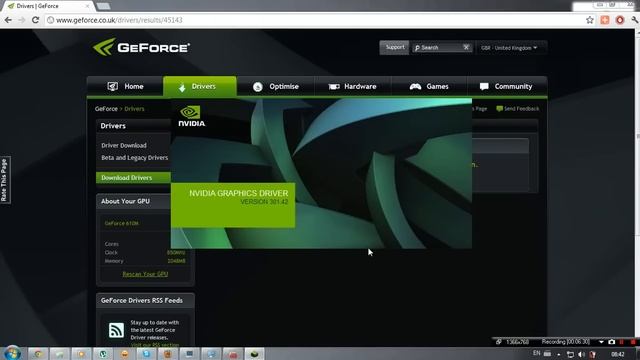Screen dimensions: 640x360
Task: Click the Chrome taskbar icon
Action: point(38,354)
